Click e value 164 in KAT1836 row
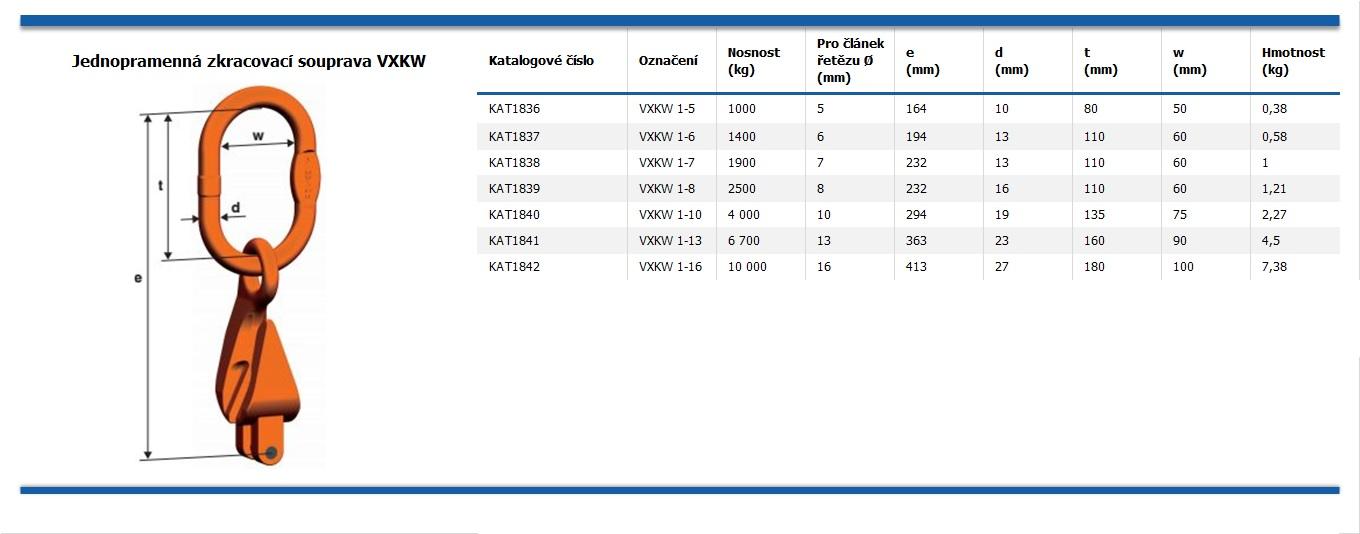Screen dimensions: 1360x534 click(916, 108)
